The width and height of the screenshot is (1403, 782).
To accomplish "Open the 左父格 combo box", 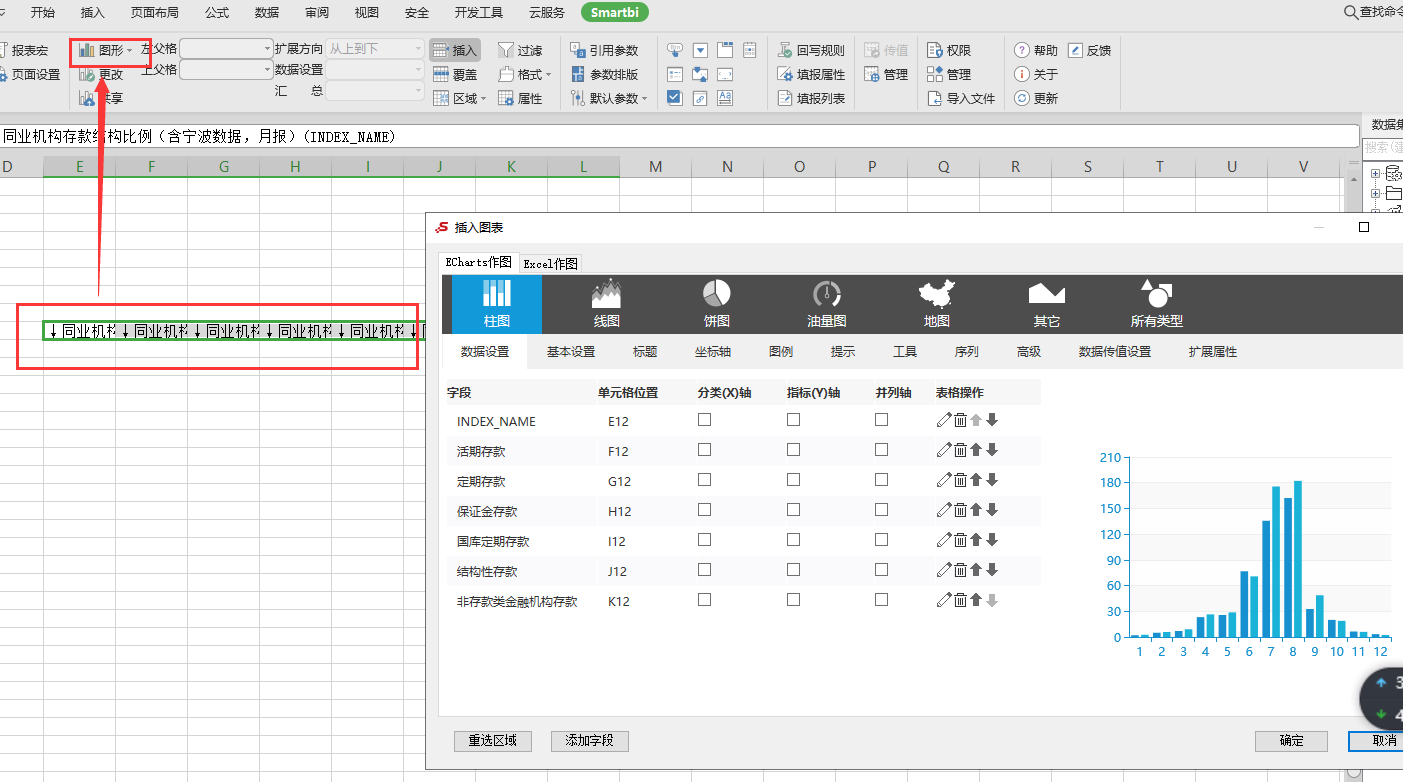I will coord(226,48).
